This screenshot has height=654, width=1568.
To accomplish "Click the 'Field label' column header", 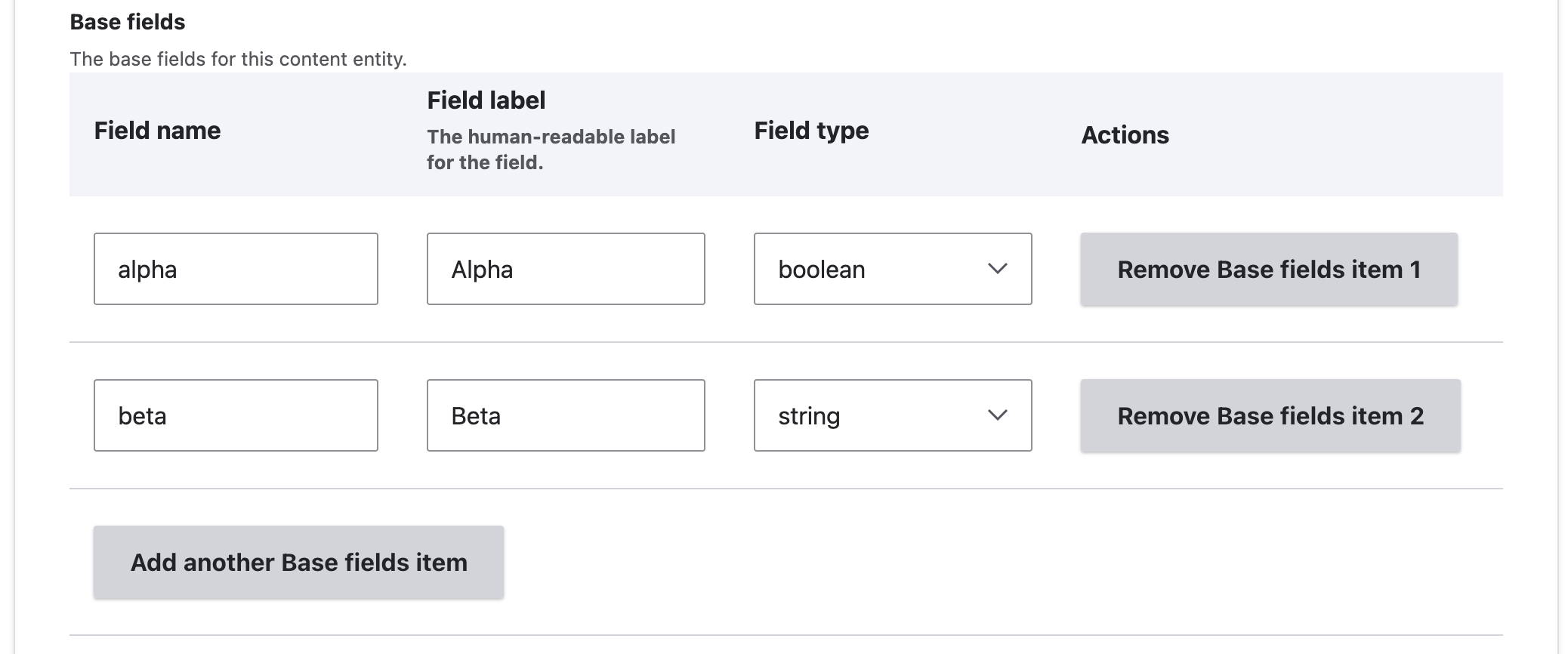I will [486, 100].
